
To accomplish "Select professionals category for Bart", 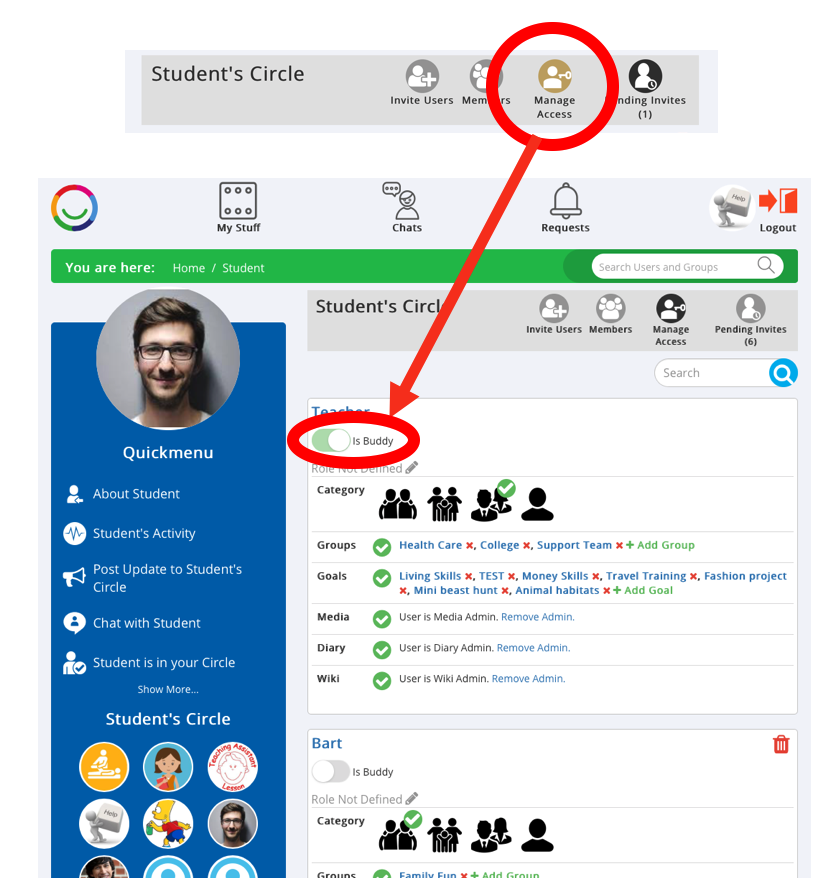I will point(492,835).
